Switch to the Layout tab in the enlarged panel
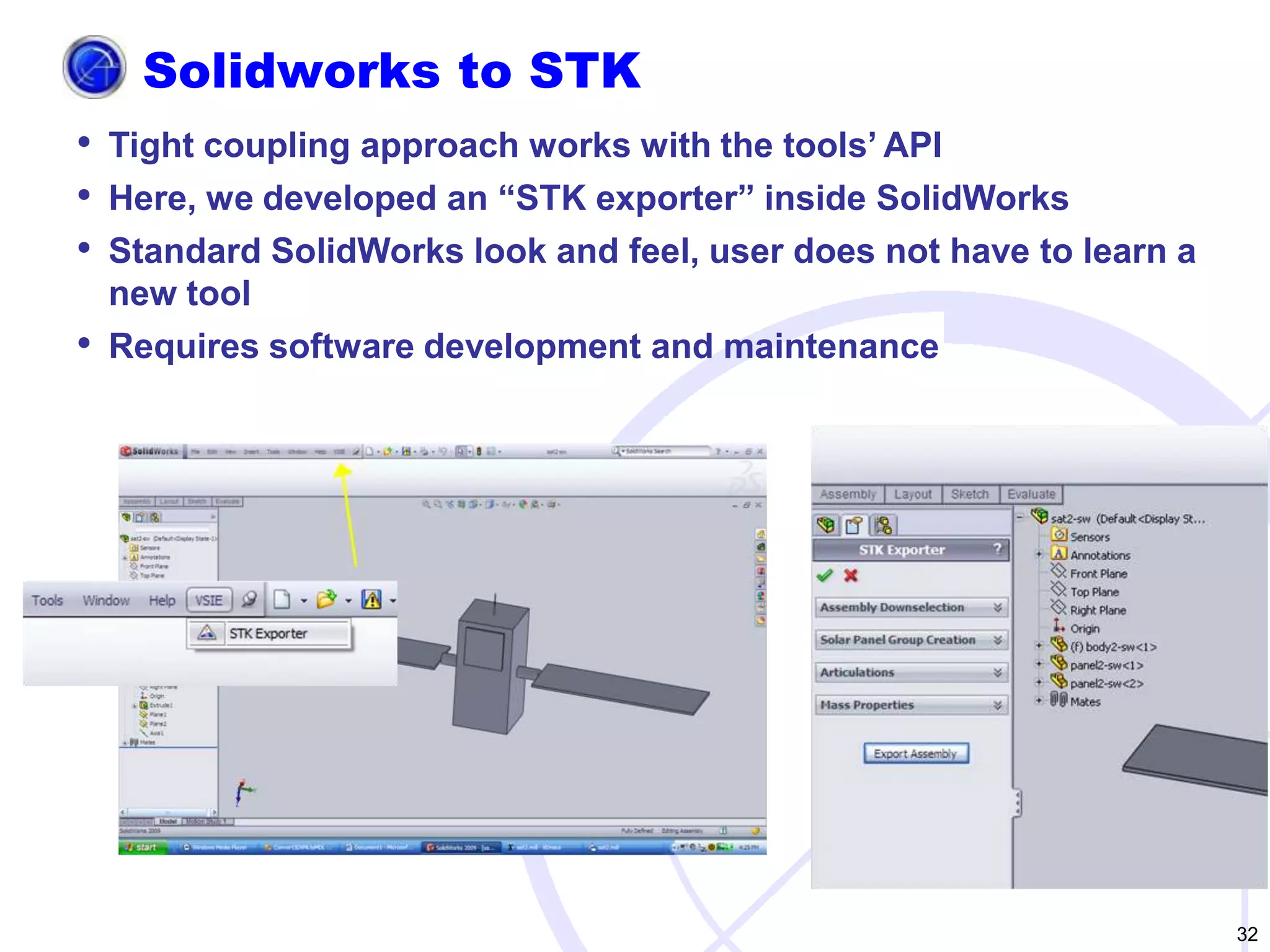The height and width of the screenshot is (952, 1270). pyautogui.click(x=913, y=494)
